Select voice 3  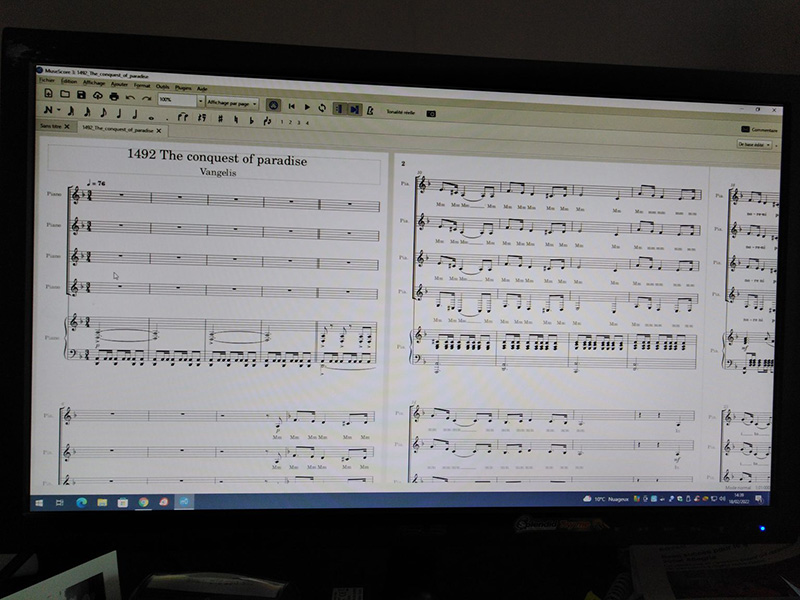(x=299, y=122)
